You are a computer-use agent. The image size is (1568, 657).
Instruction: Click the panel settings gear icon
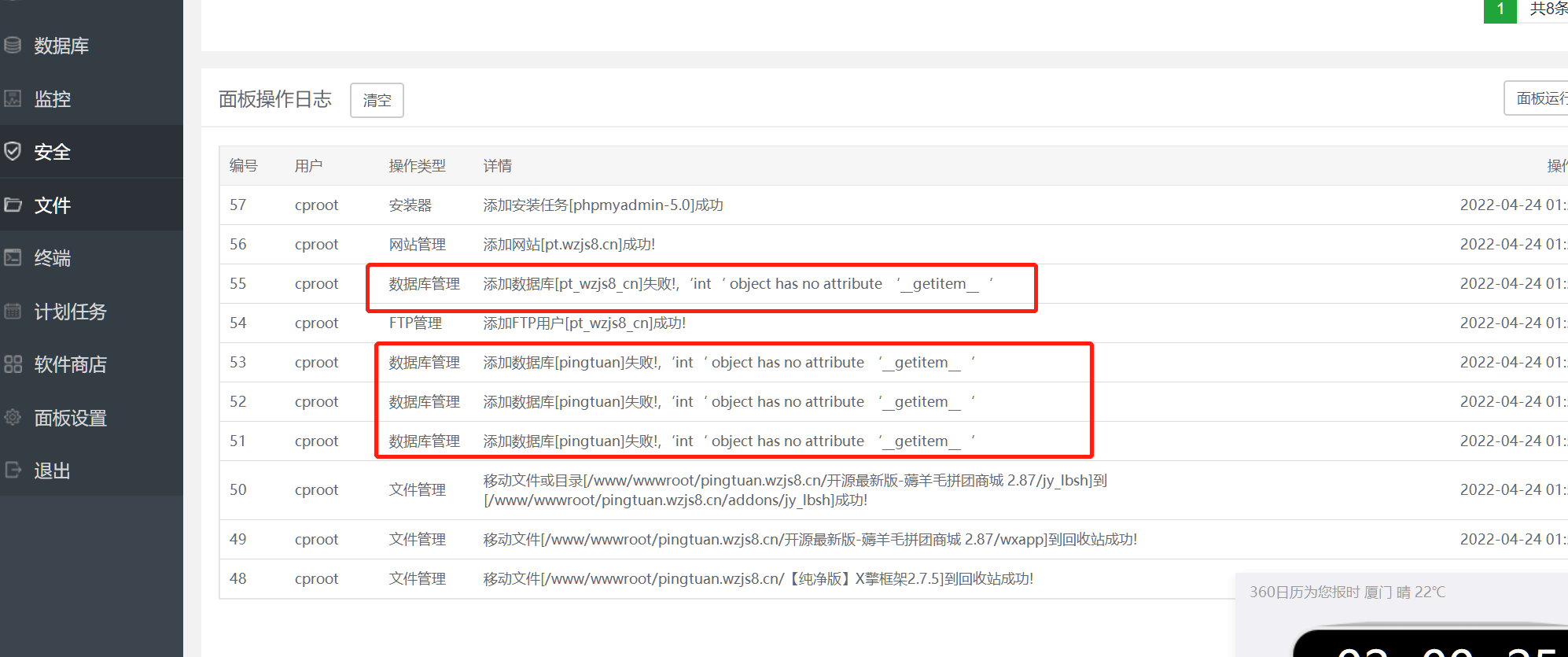[x=13, y=417]
